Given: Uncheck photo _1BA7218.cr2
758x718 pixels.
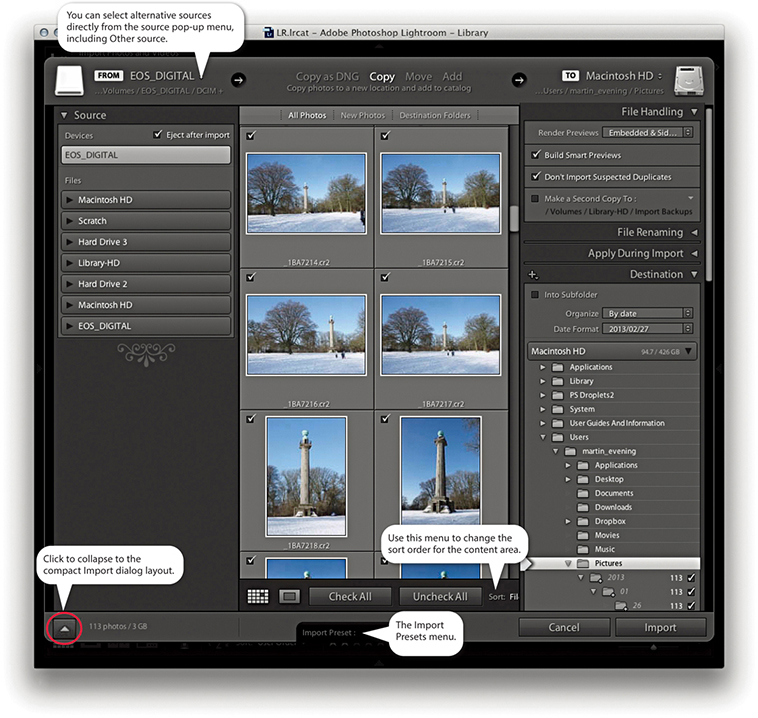Looking at the screenshot, I should point(251,419).
